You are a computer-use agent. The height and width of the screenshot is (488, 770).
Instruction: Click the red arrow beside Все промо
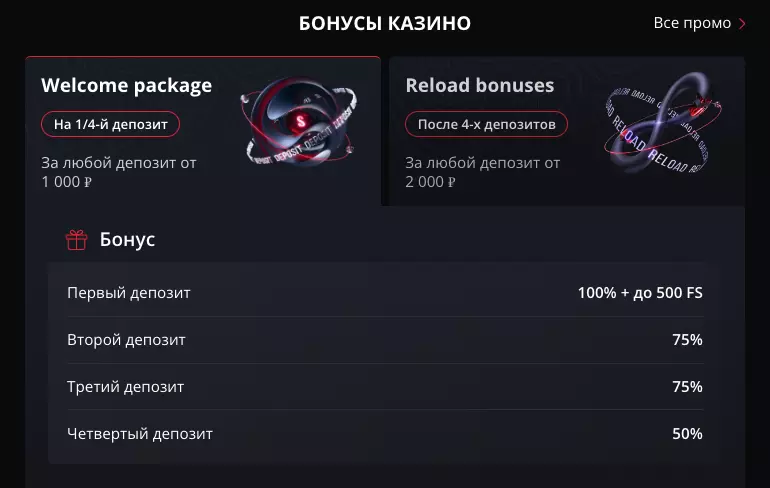click(742, 23)
